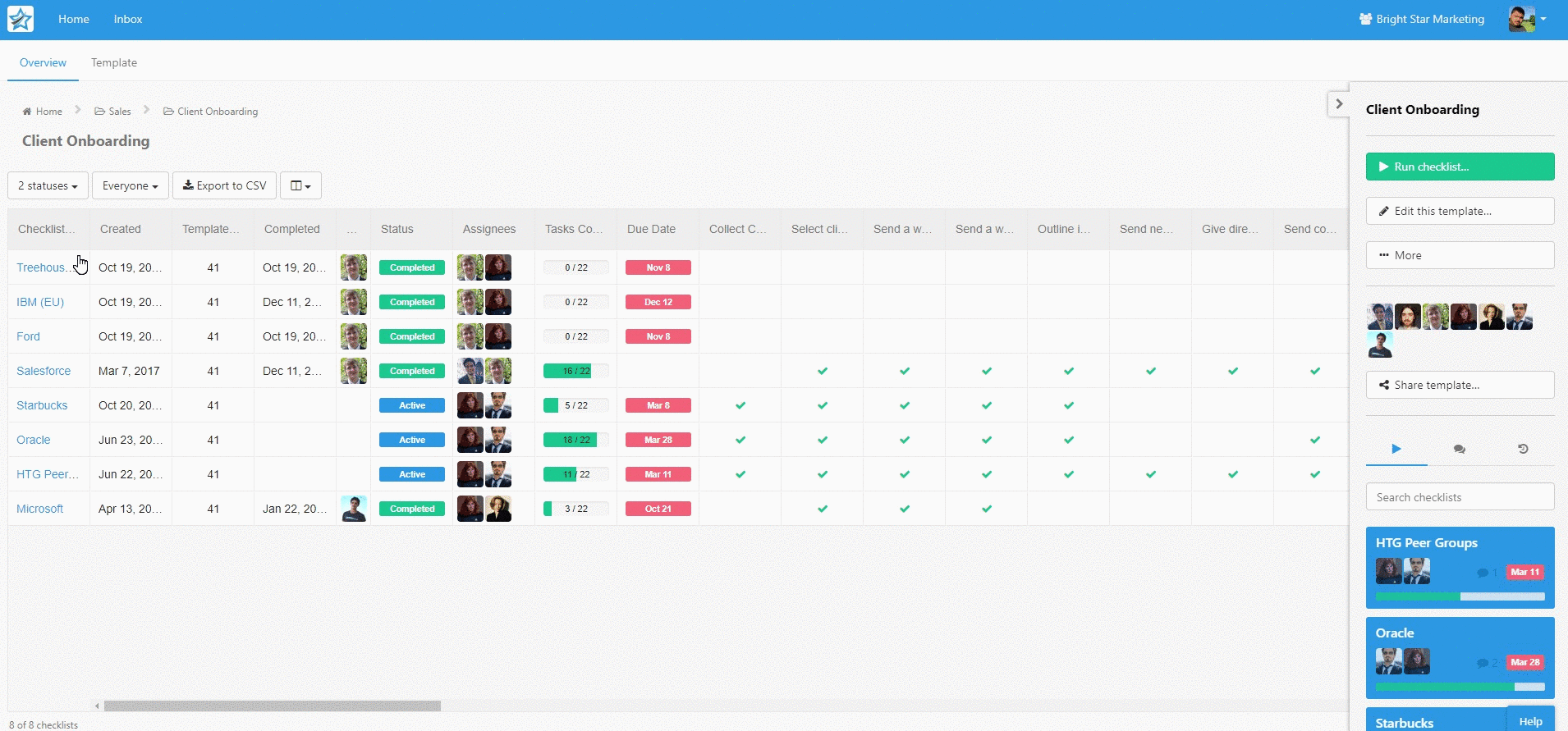Switch to the Template tab
This screenshot has width=1568, height=731.
114,62
